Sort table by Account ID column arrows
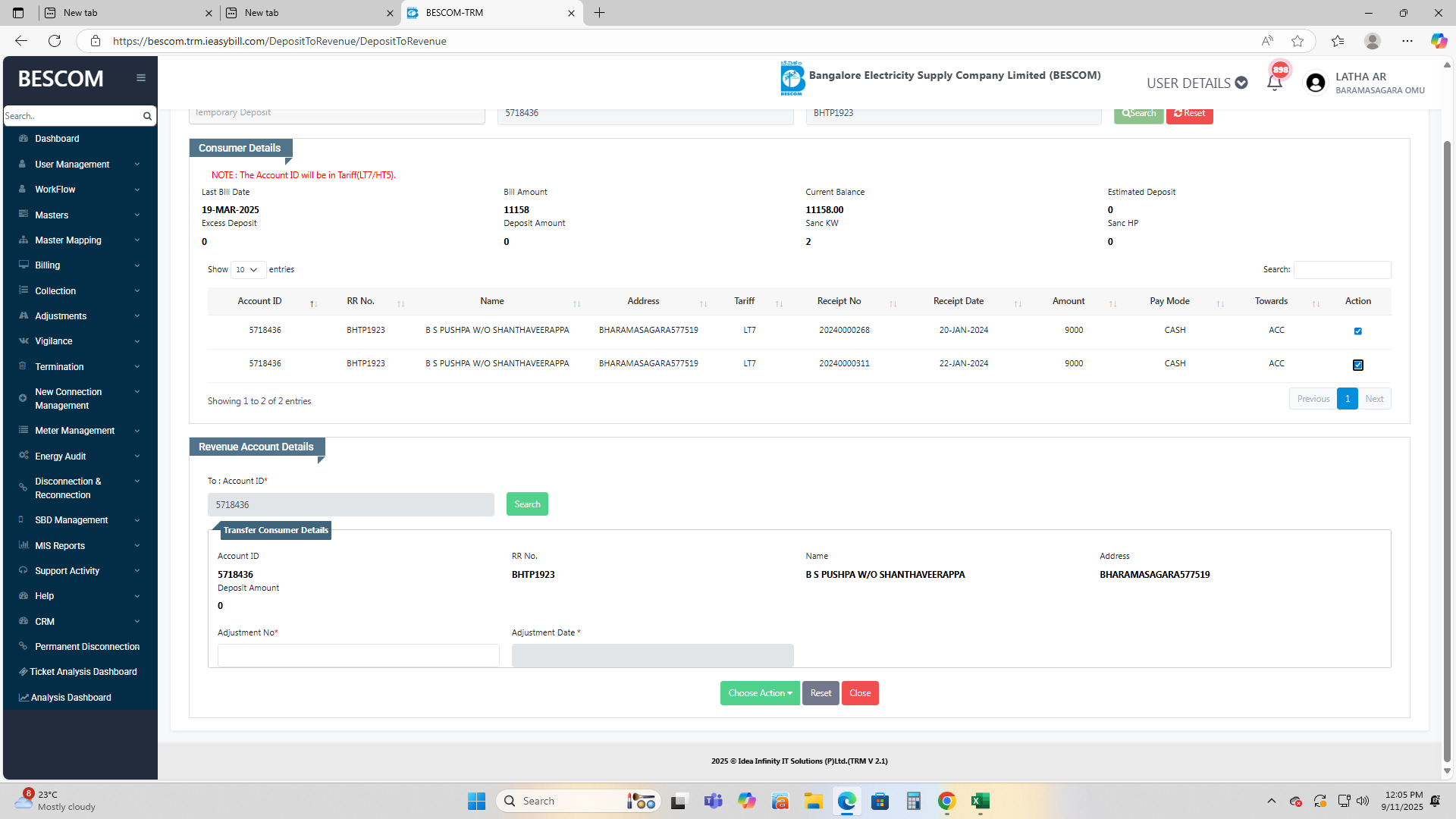 click(x=313, y=303)
